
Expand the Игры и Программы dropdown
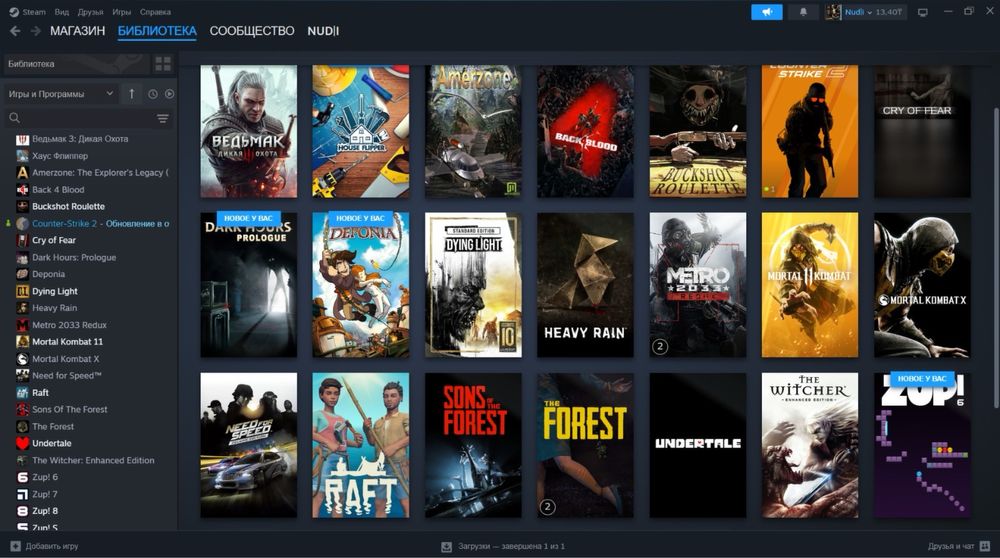tap(61, 94)
